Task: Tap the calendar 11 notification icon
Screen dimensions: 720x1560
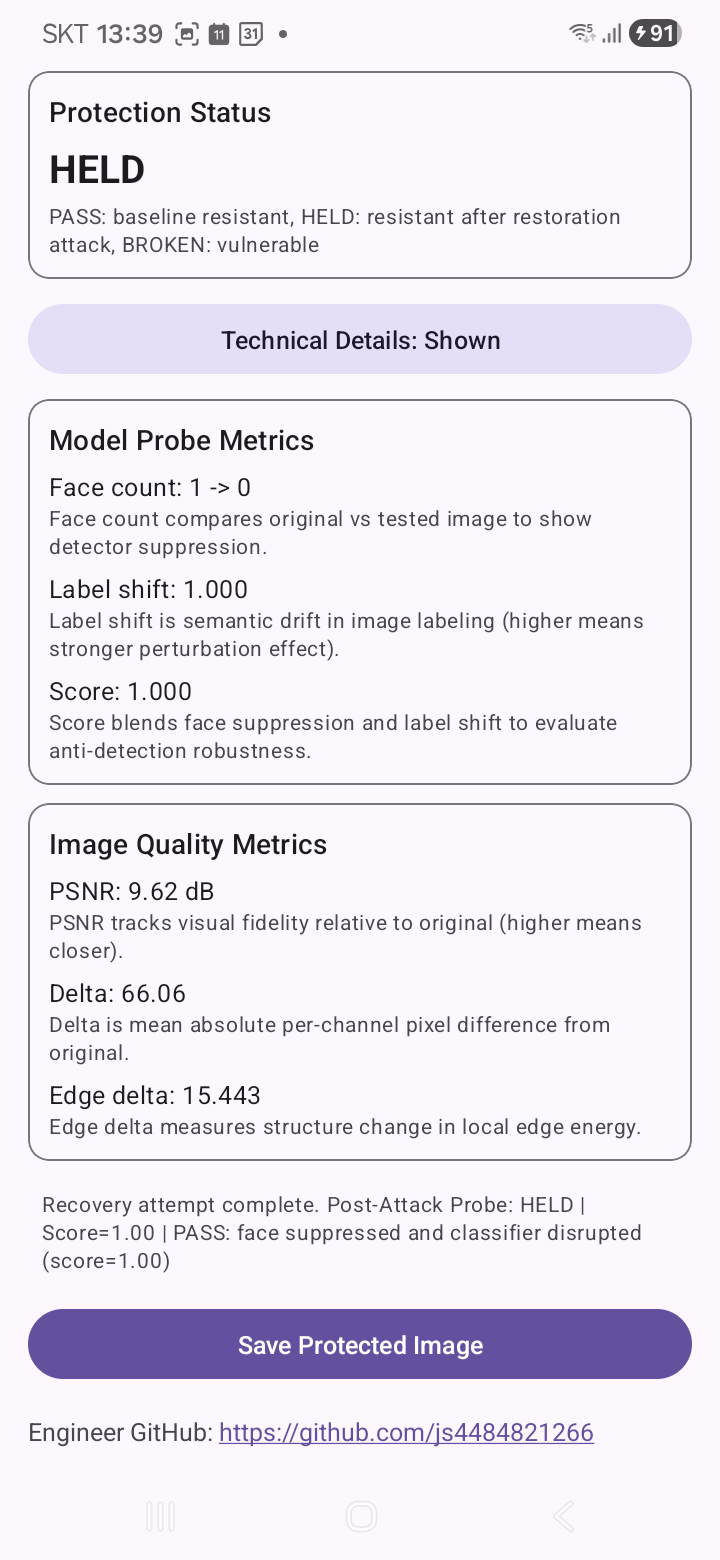Action: [218, 34]
